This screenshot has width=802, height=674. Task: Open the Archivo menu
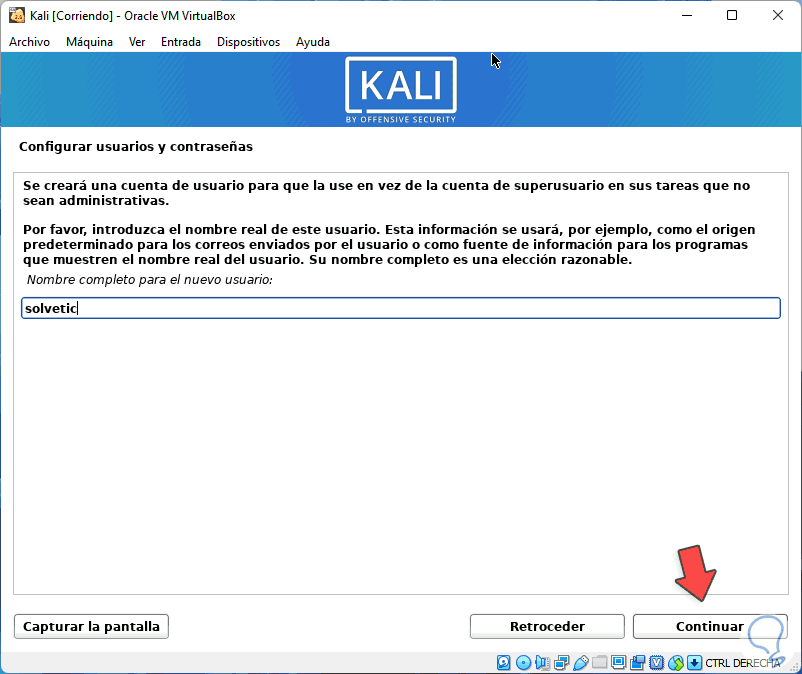point(29,42)
